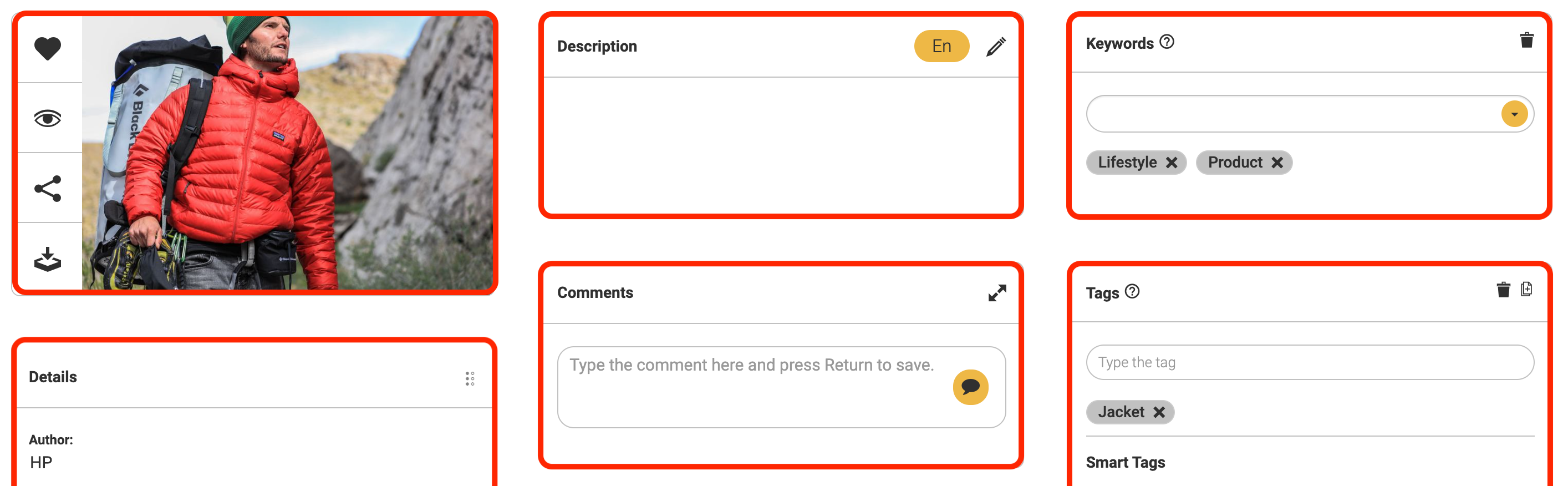Expand the Comments panel
Viewport: 1568px width, 486px height.
click(x=997, y=293)
